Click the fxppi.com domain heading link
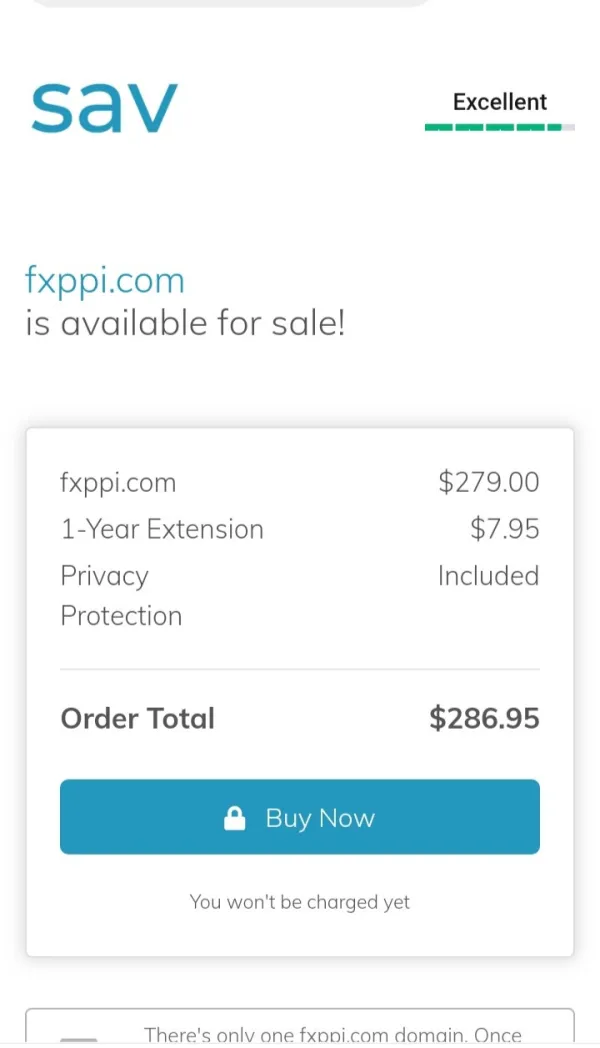This screenshot has width=600, height=1048. pos(105,280)
